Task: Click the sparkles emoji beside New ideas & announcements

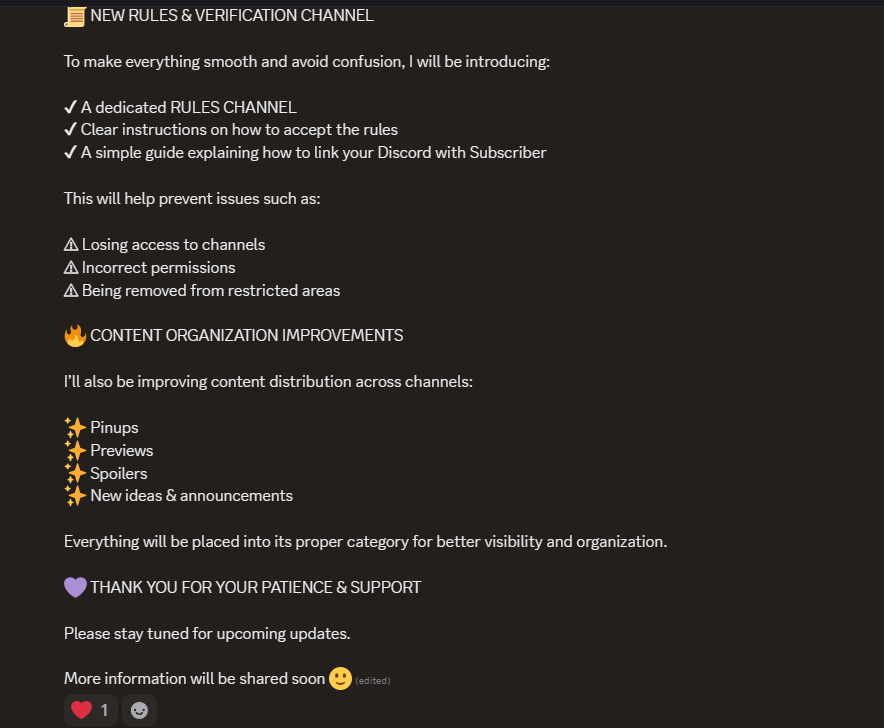Action: [75, 496]
